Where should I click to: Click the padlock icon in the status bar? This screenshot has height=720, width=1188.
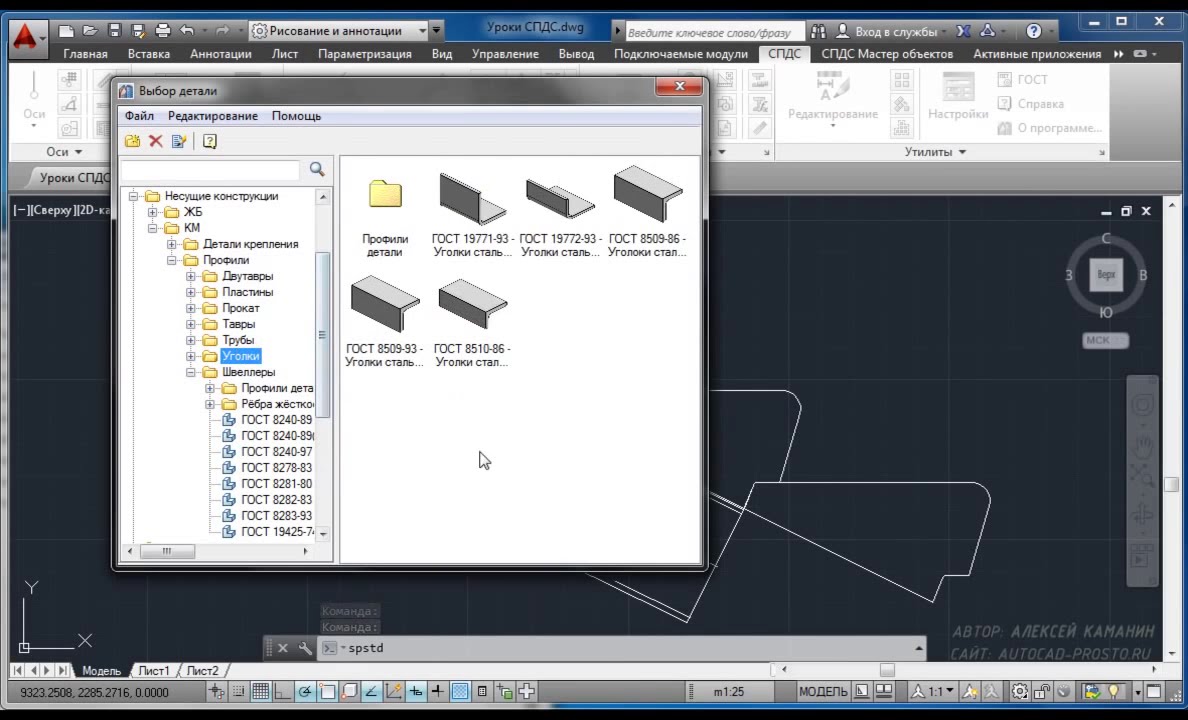click(1042, 691)
